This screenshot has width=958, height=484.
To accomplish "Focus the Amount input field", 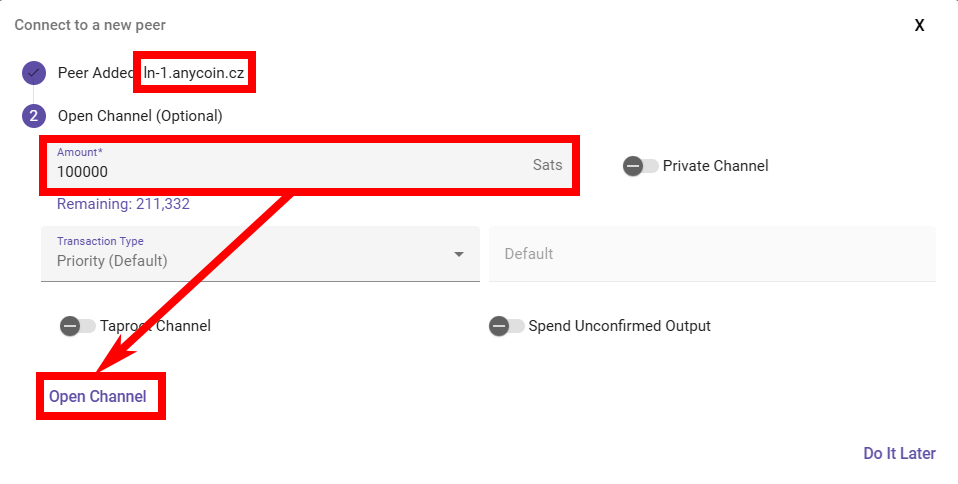I will tap(310, 166).
